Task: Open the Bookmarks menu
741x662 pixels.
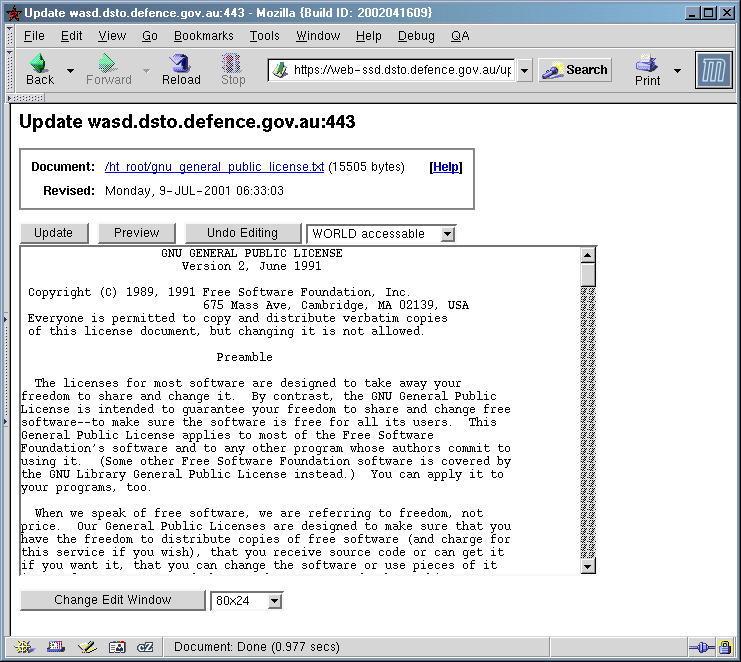Action: coord(203,36)
